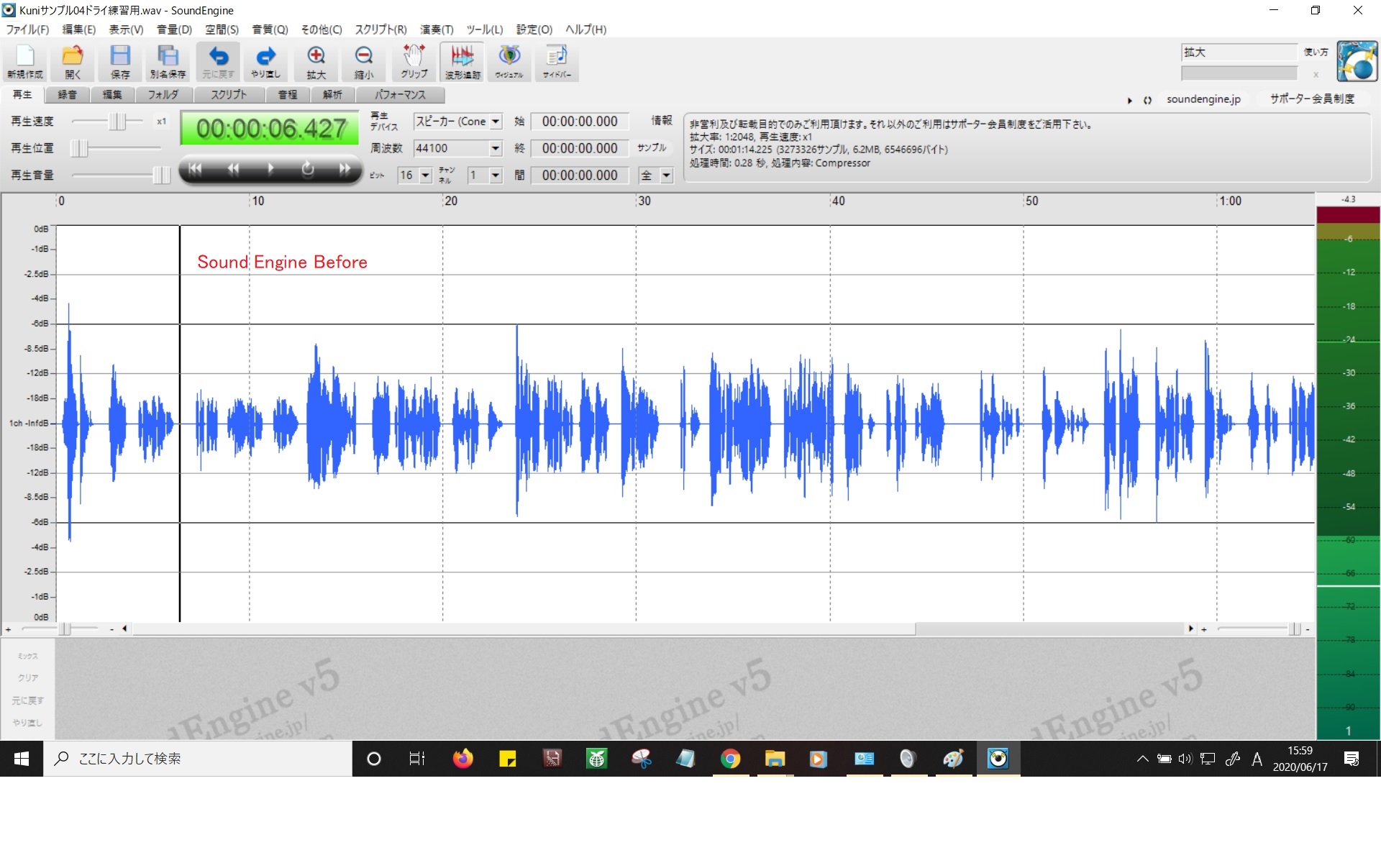This screenshot has height=868, width=1381.
Task: Click the SoundEngine globe logo icon
Action: click(x=1357, y=61)
